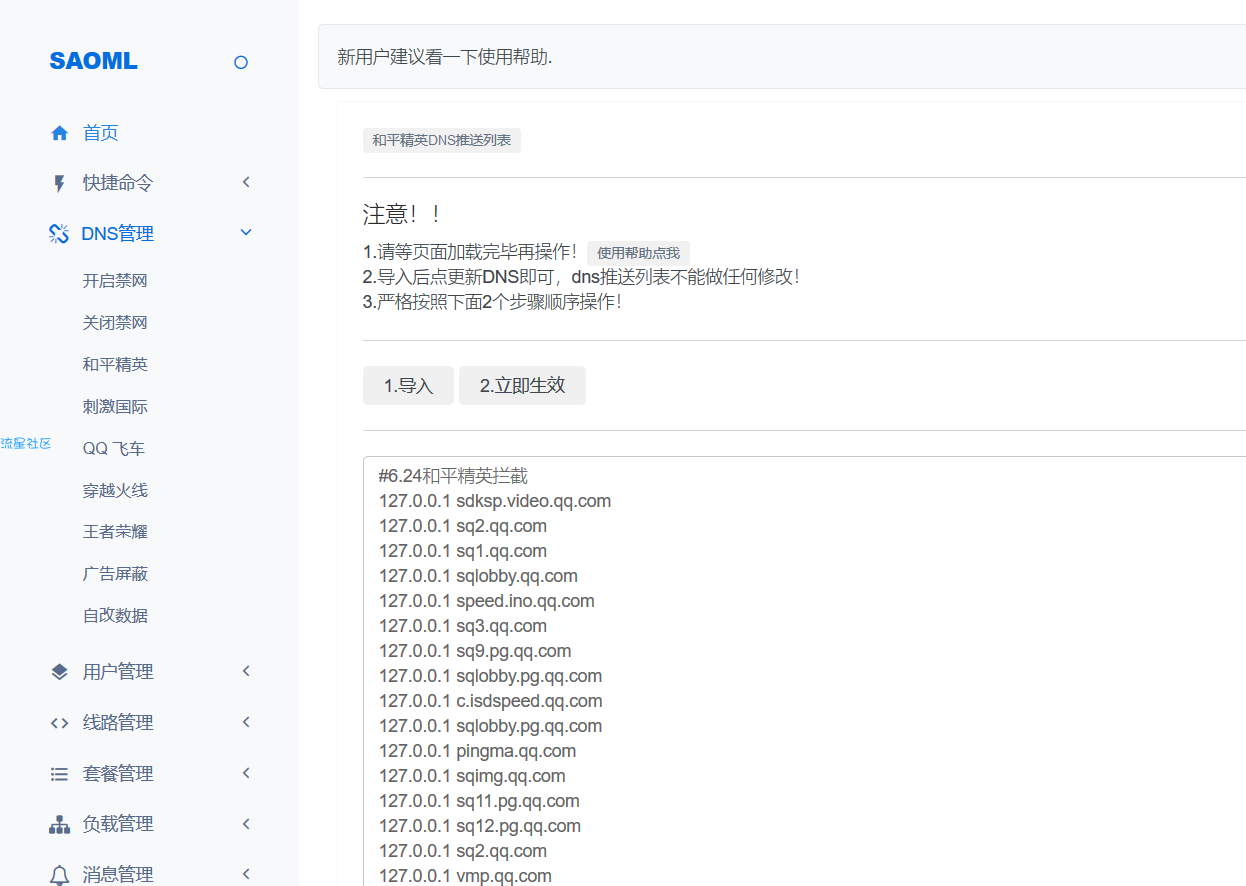Open 穿越火线 submenu item
1246x886 pixels.
pos(115,491)
